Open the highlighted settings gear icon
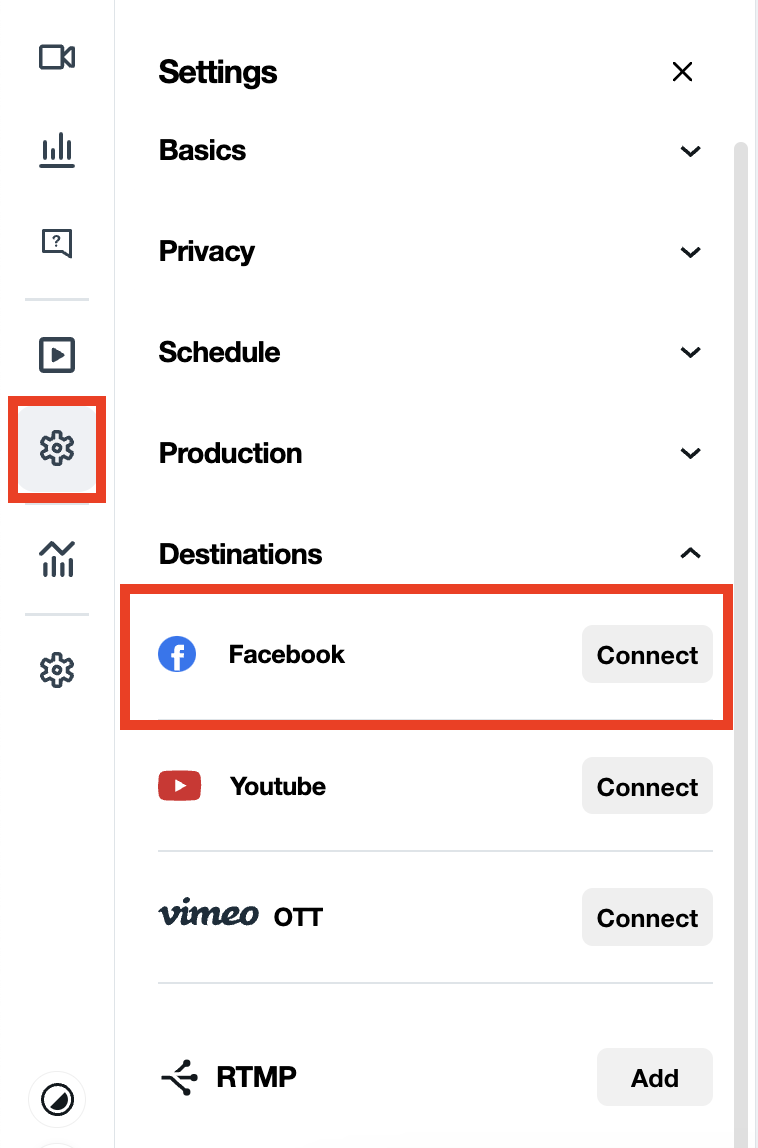The height and width of the screenshot is (1148, 758). [x=57, y=449]
